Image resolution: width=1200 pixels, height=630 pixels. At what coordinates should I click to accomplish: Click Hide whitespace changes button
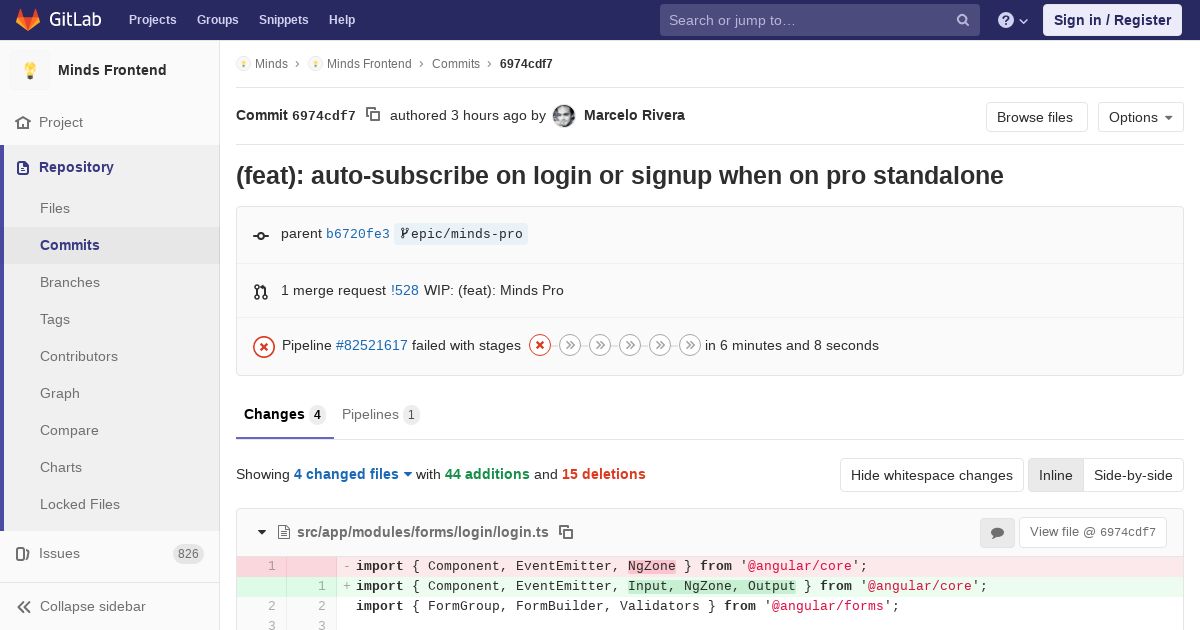pos(932,475)
